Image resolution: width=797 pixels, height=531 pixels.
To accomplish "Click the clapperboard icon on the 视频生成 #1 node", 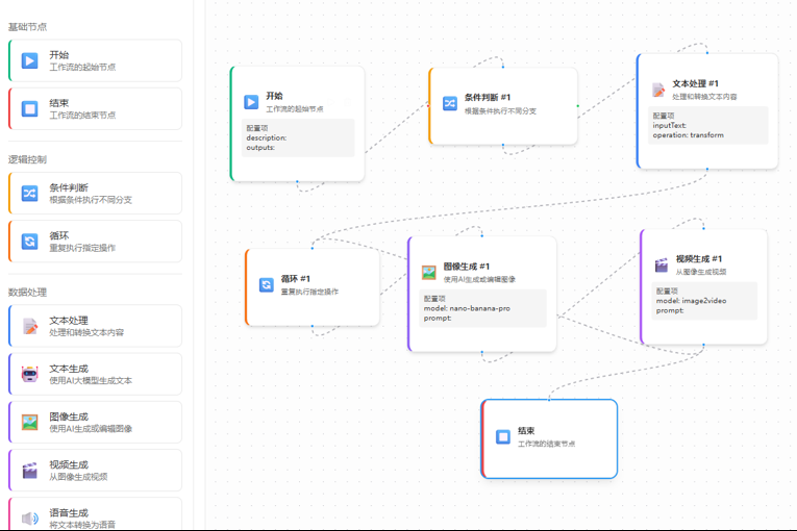I will [661, 265].
